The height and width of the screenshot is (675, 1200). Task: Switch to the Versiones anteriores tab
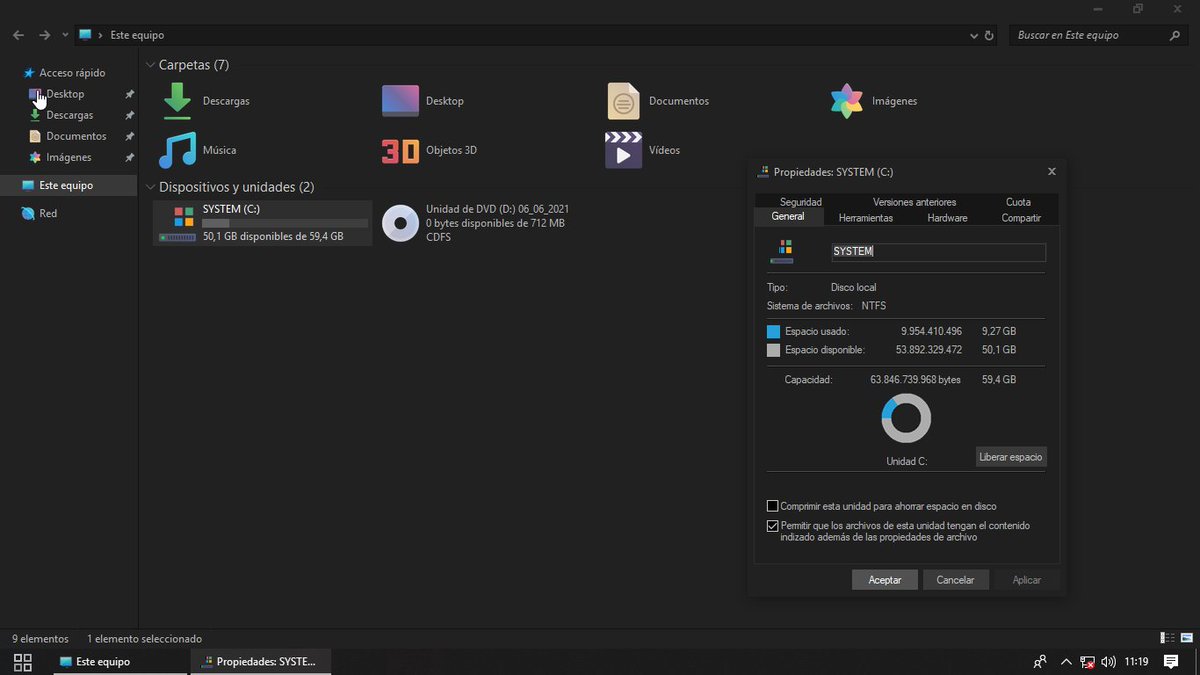(x=914, y=202)
